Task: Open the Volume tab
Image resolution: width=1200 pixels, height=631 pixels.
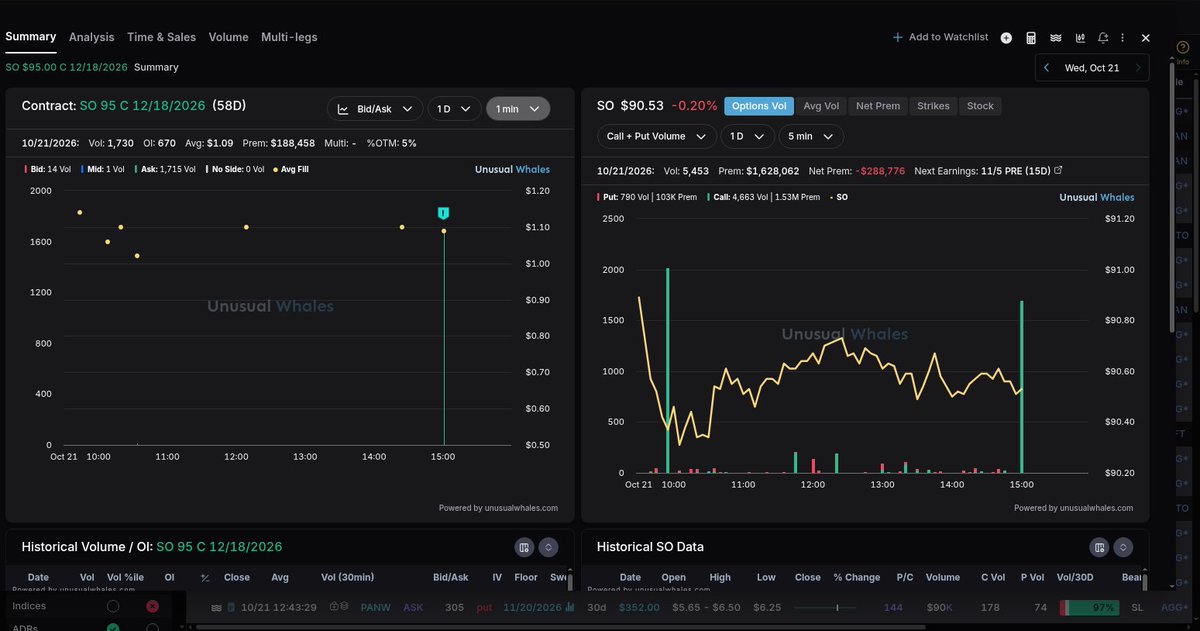Action: point(228,37)
